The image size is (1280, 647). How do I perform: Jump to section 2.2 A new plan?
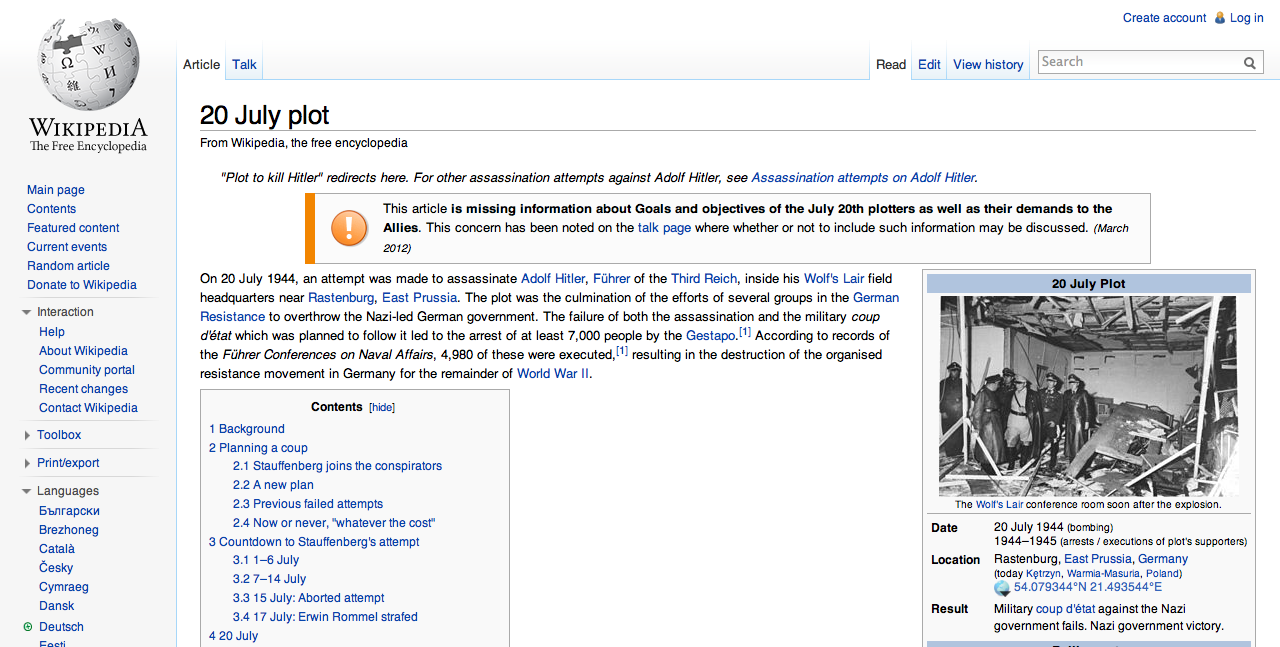[273, 485]
